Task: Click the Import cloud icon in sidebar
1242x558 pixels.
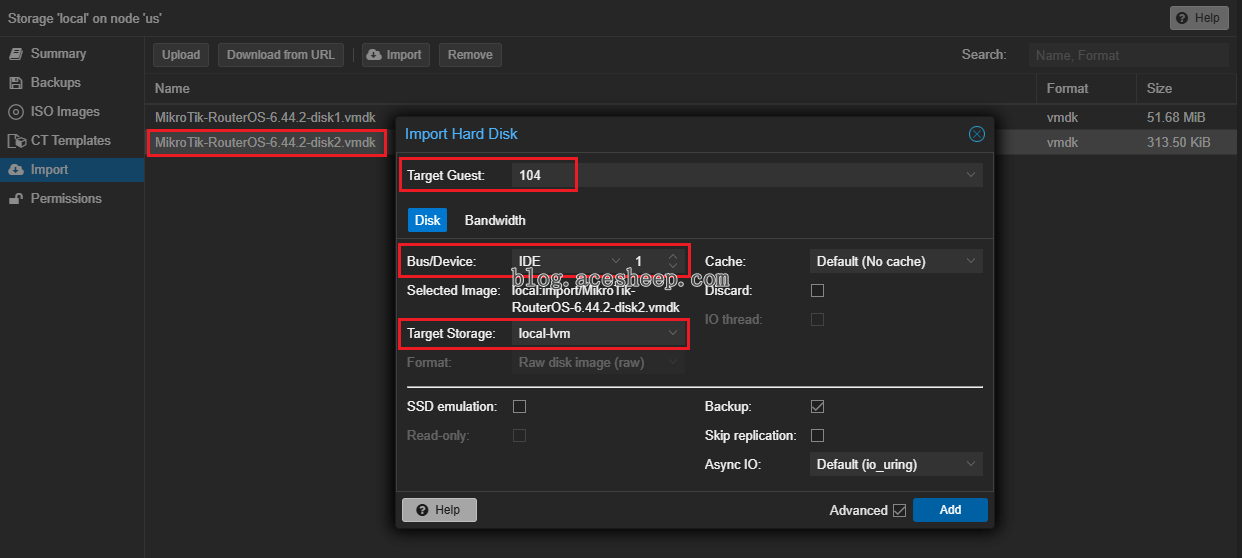Action: [x=16, y=169]
